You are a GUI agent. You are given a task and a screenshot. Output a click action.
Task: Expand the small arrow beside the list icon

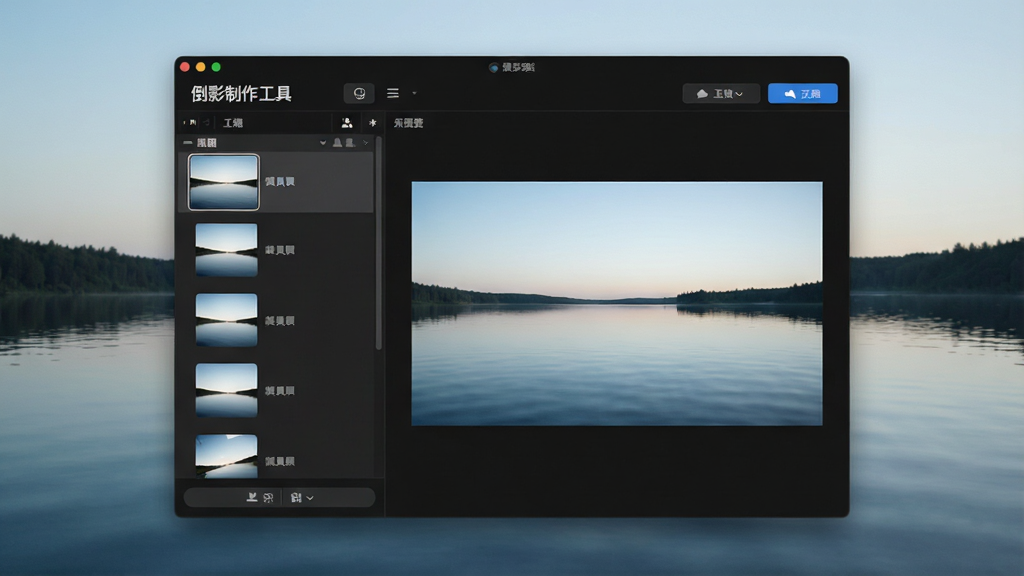pos(414,93)
